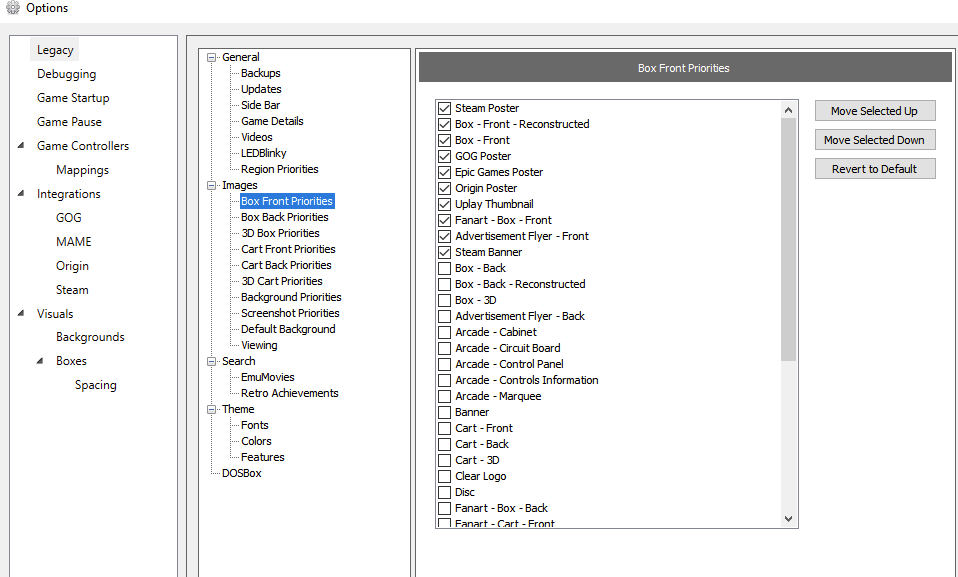Screen dimensions: 958x577
Task: Click Revert to Default button
Action: (x=875, y=169)
